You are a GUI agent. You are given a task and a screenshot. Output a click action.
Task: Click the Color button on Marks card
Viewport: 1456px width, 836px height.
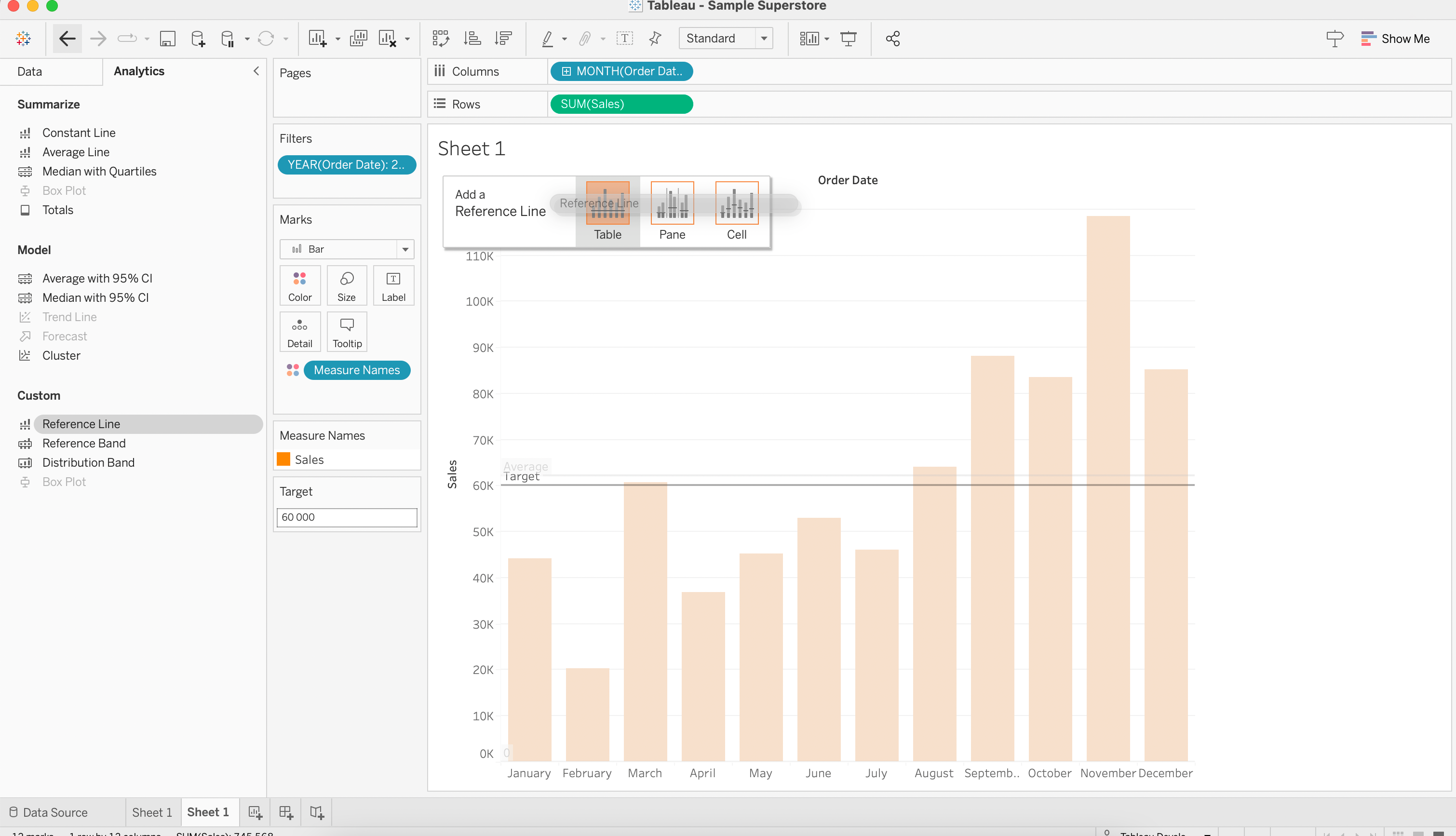coord(300,285)
